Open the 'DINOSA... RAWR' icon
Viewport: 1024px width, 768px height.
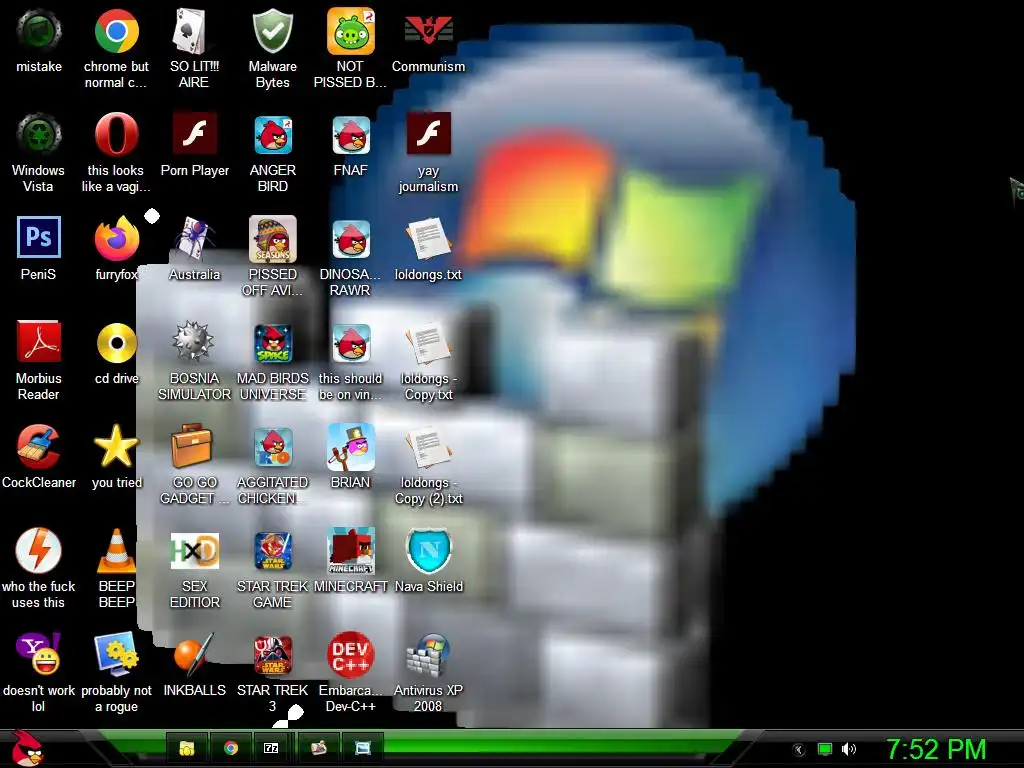point(351,238)
